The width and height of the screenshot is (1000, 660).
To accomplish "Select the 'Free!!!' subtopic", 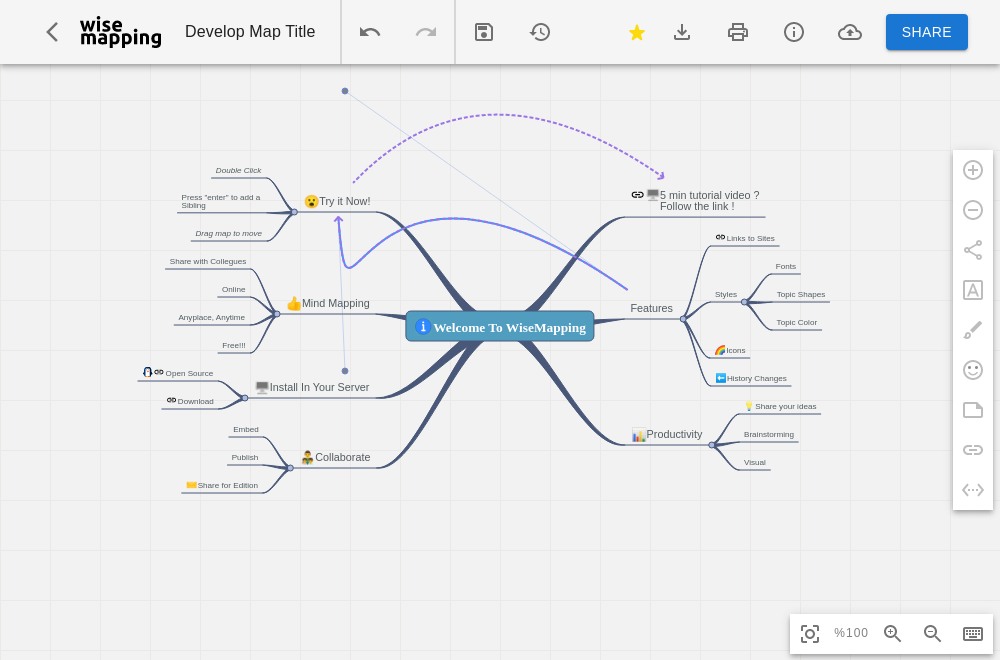I will [233, 346].
